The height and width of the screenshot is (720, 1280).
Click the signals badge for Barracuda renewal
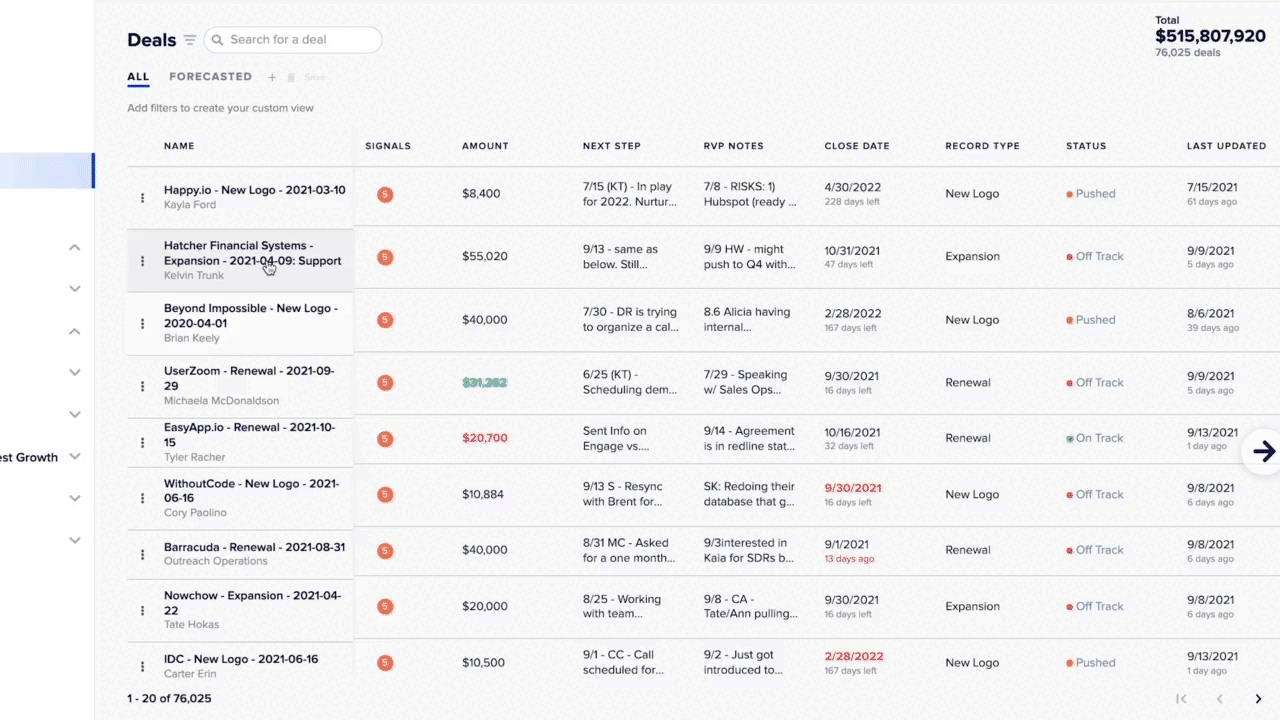385,551
